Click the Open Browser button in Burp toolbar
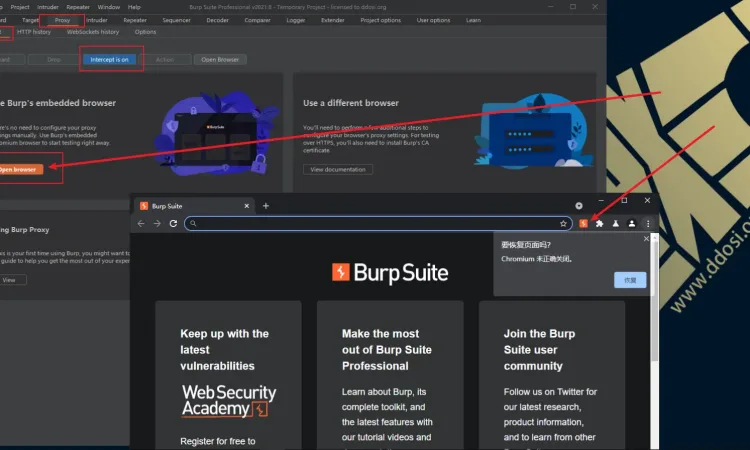 220,59
